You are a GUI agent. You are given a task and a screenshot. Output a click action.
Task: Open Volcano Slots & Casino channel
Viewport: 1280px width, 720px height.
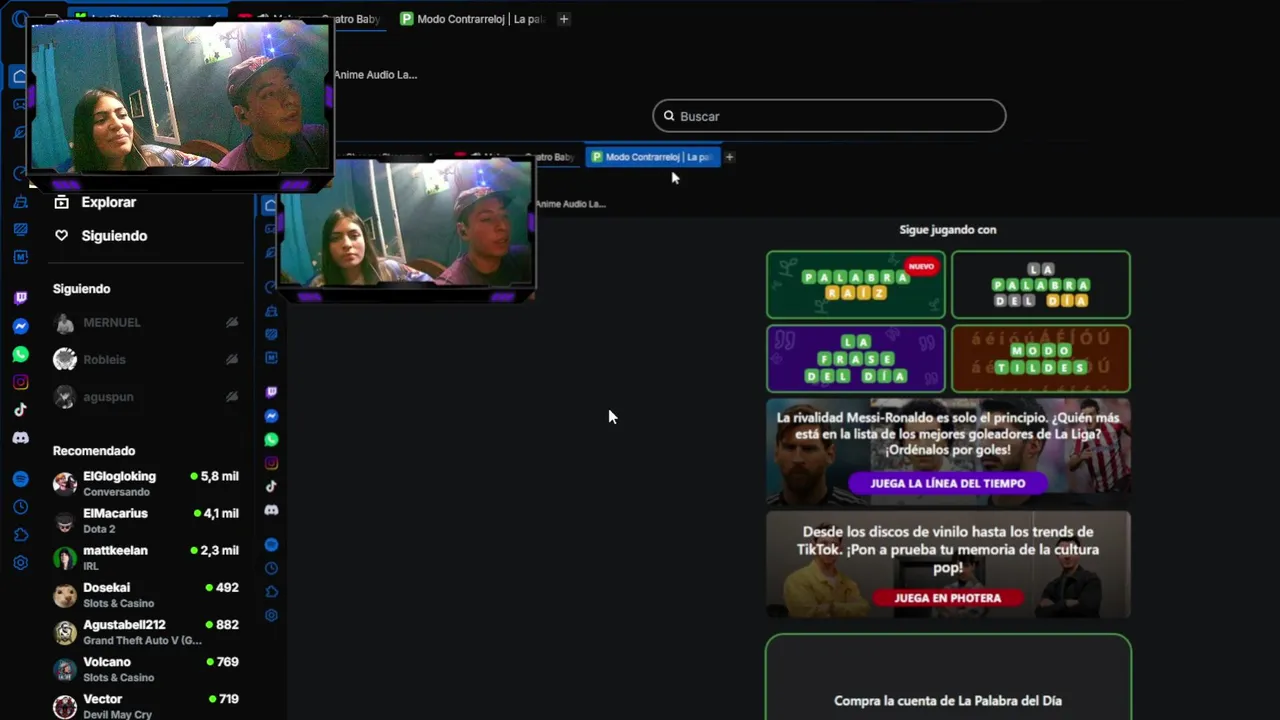coord(148,669)
